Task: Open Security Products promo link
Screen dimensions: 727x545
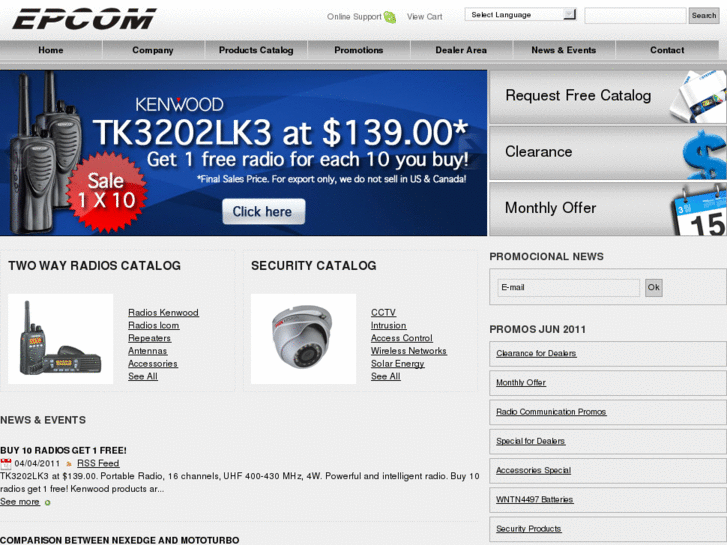Action: pyautogui.click(x=529, y=529)
